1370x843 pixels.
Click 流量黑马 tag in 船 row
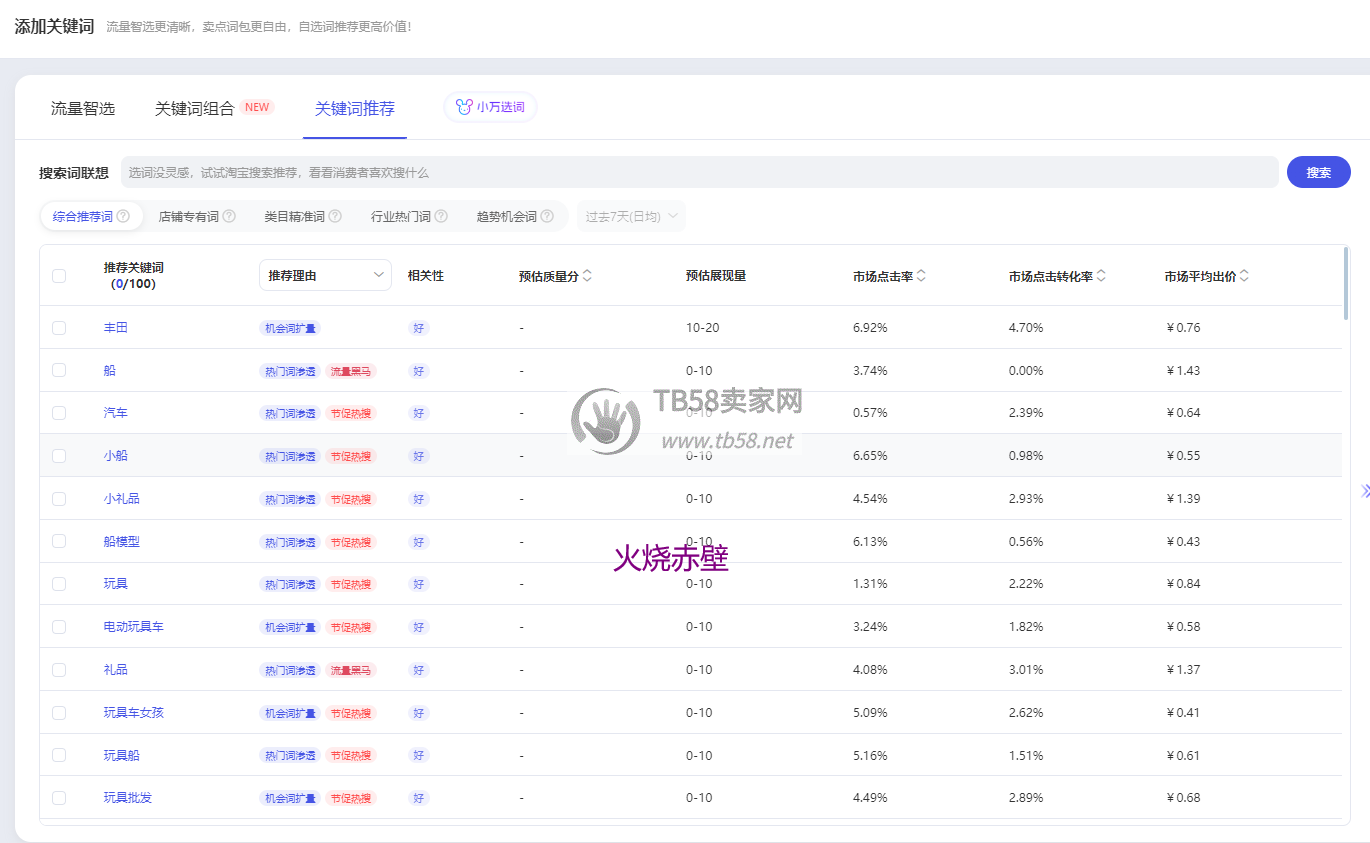(351, 371)
